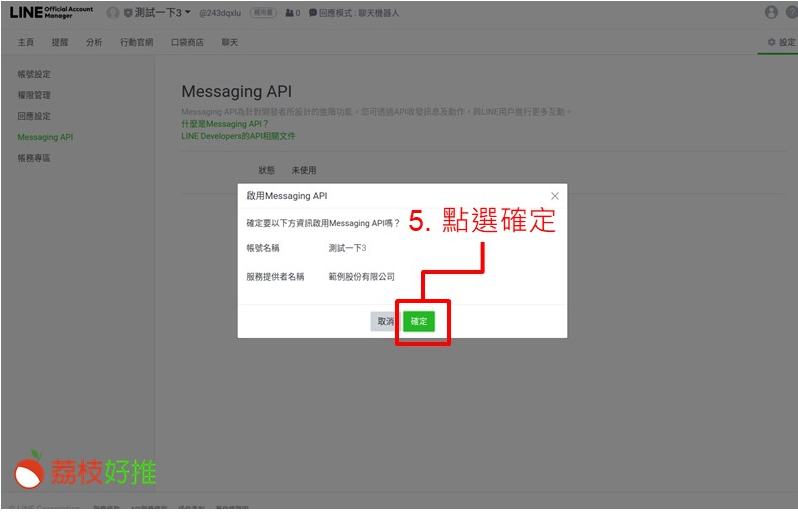Select 帳號設定 in the sidebar

[x=34, y=74]
